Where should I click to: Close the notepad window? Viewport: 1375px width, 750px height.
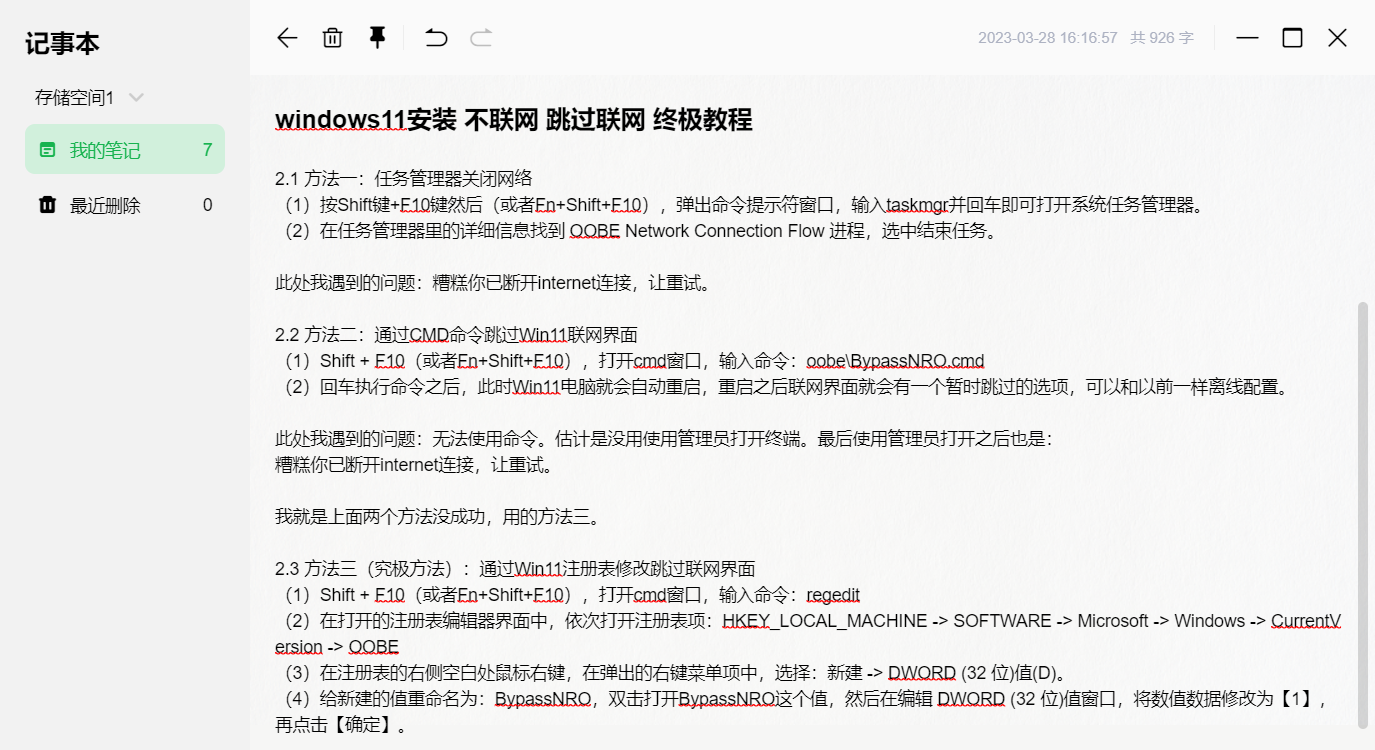1337,38
